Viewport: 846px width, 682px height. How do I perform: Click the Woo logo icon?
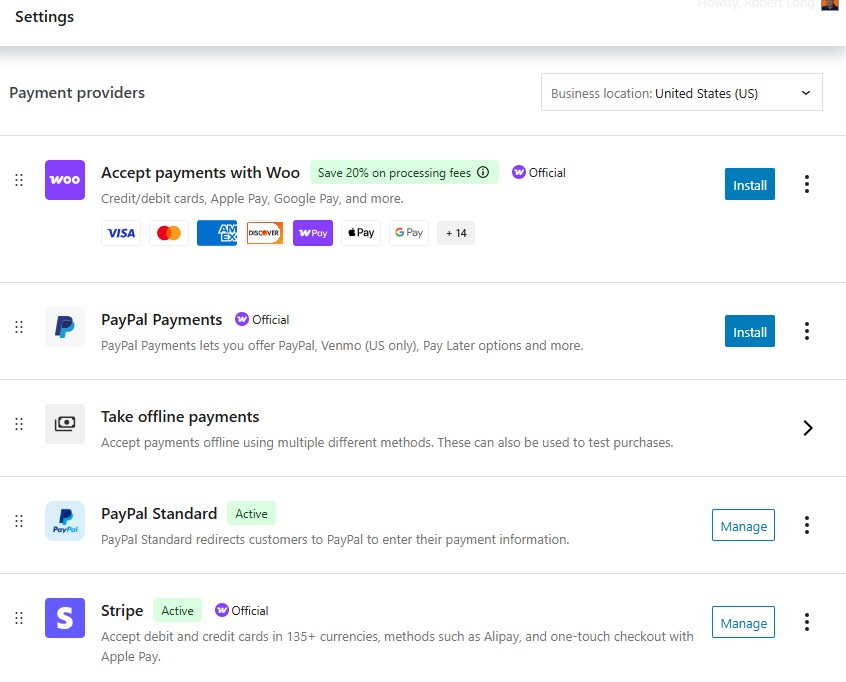(x=64, y=180)
